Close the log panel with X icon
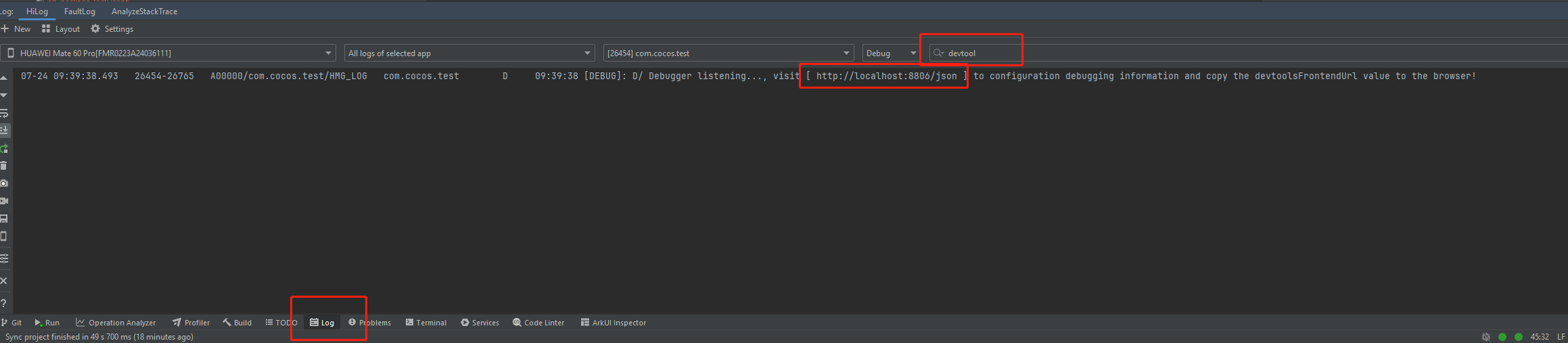 click(4, 281)
